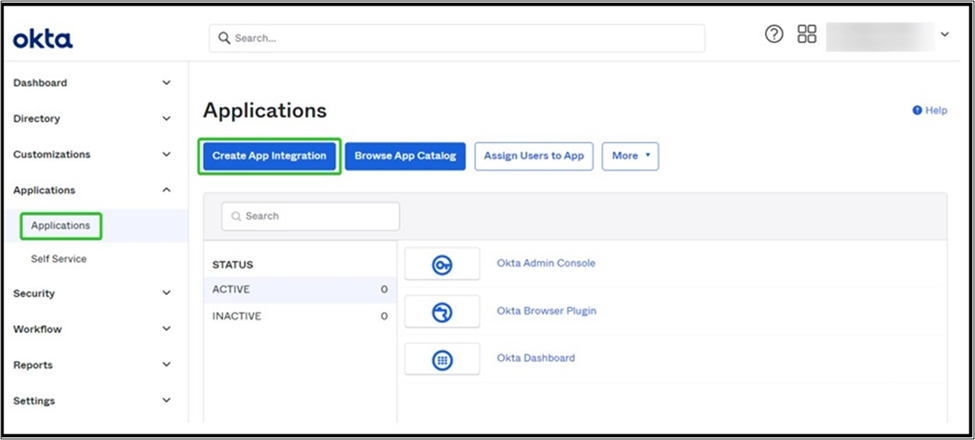The image size is (975, 440).
Task: Click the Okta Browser Plugin icon
Action: pyautogui.click(x=442, y=312)
